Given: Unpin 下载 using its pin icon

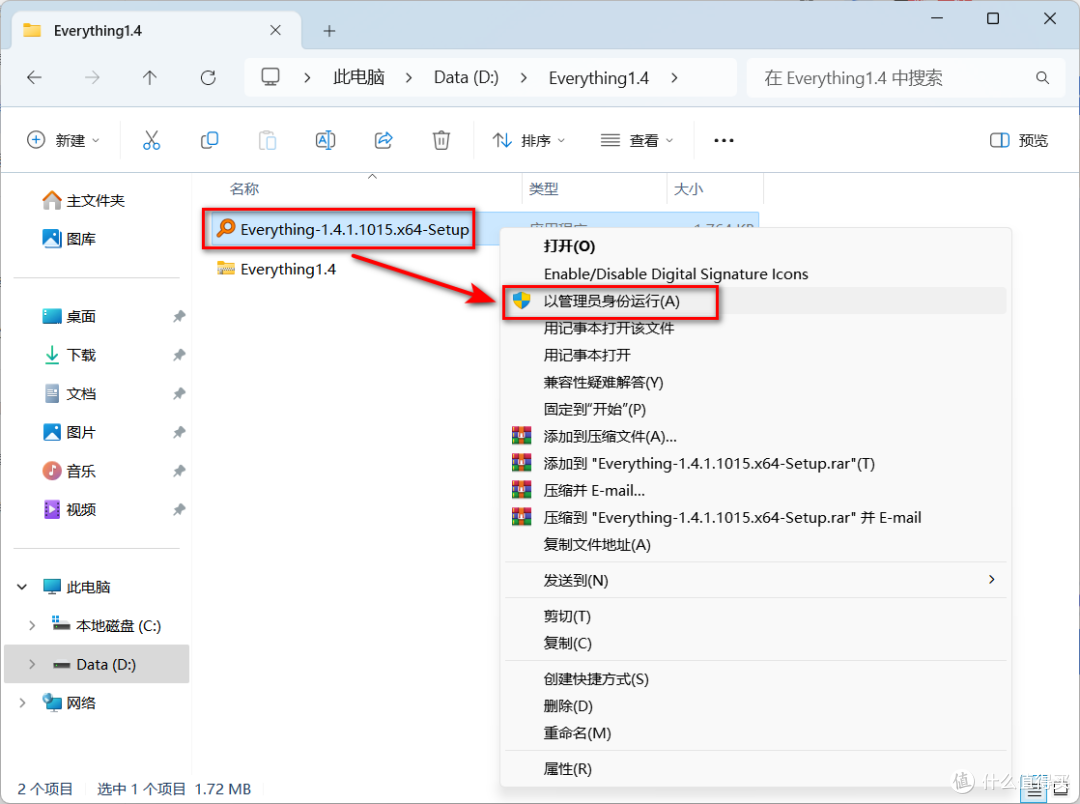Looking at the screenshot, I should [x=179, y=355].
